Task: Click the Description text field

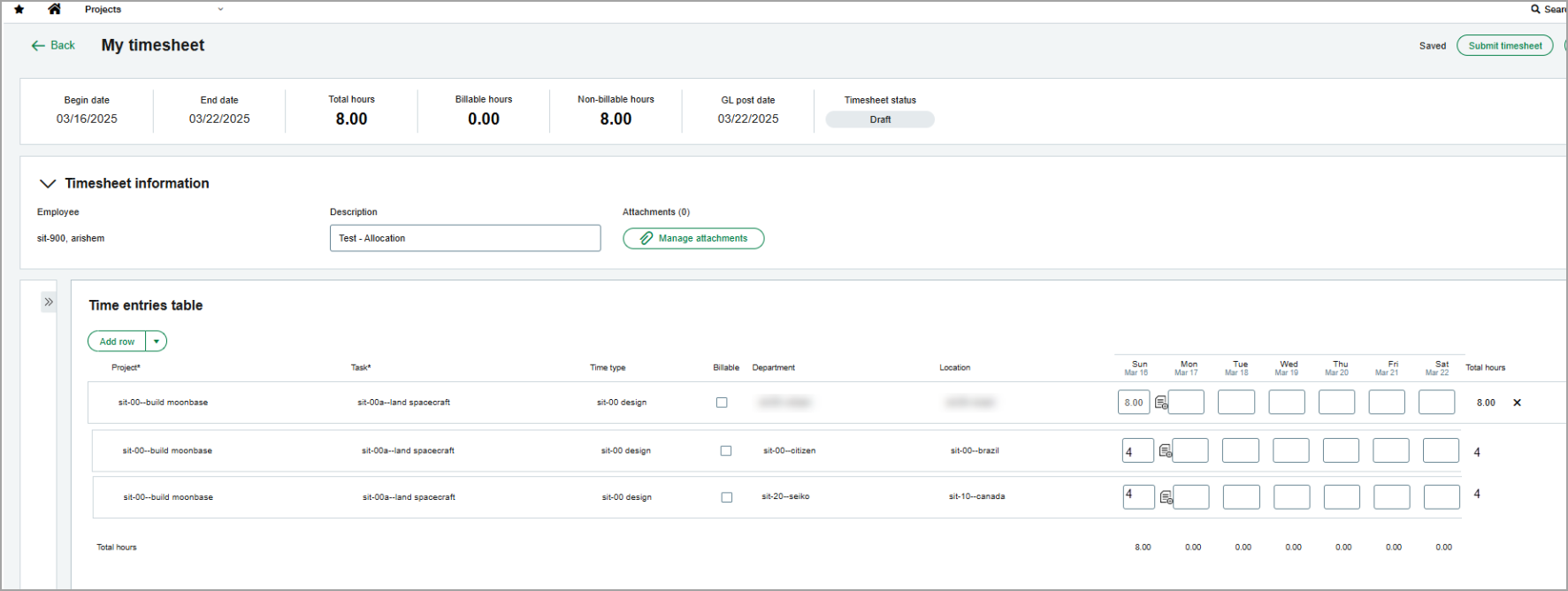Action: click(465, 239)
